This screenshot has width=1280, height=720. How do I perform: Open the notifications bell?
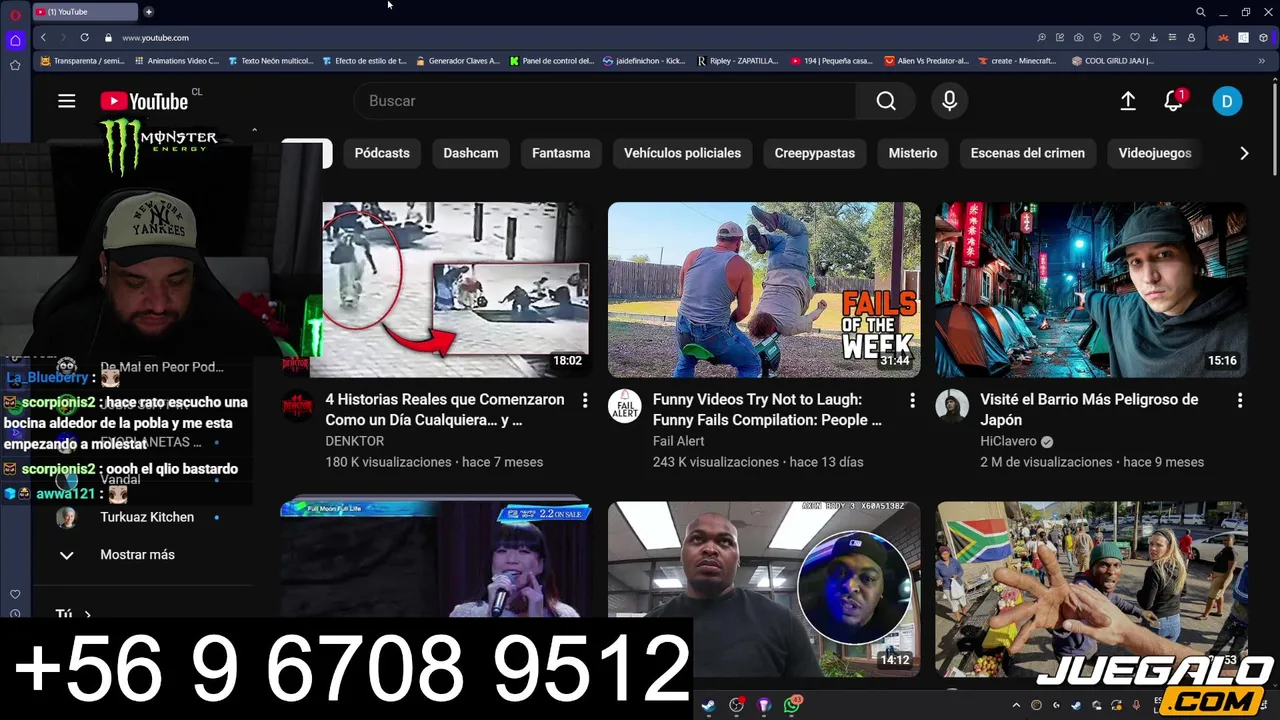(1173, 101)
